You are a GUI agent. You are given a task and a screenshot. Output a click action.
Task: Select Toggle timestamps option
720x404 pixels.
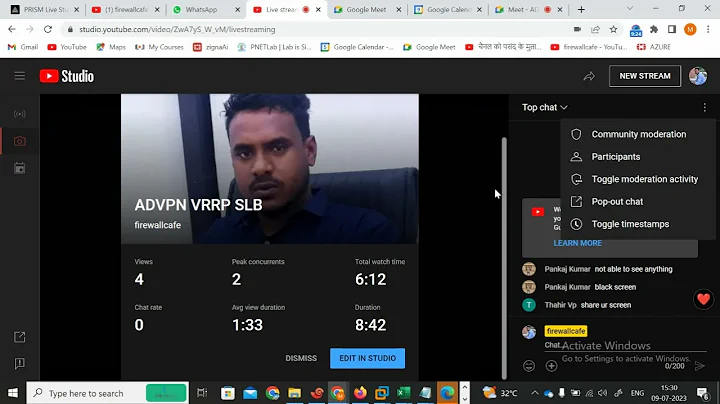tap(638, 224)
